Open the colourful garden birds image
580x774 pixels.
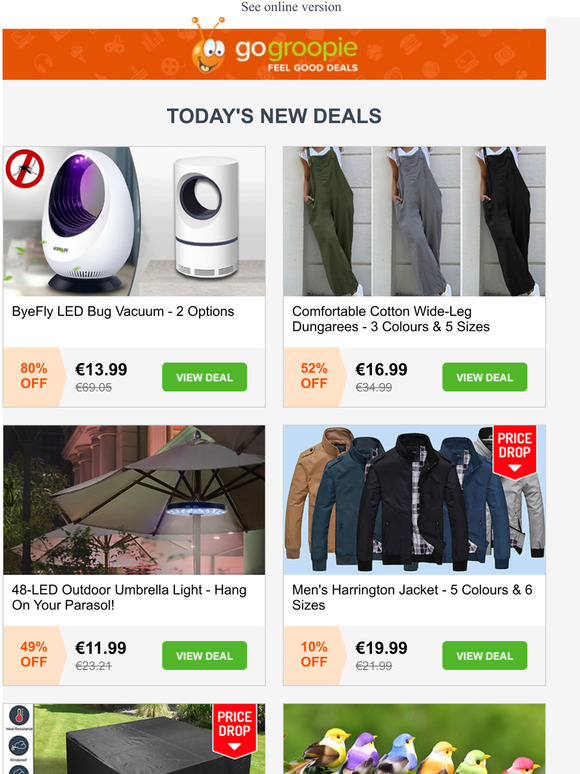point(414,739)
